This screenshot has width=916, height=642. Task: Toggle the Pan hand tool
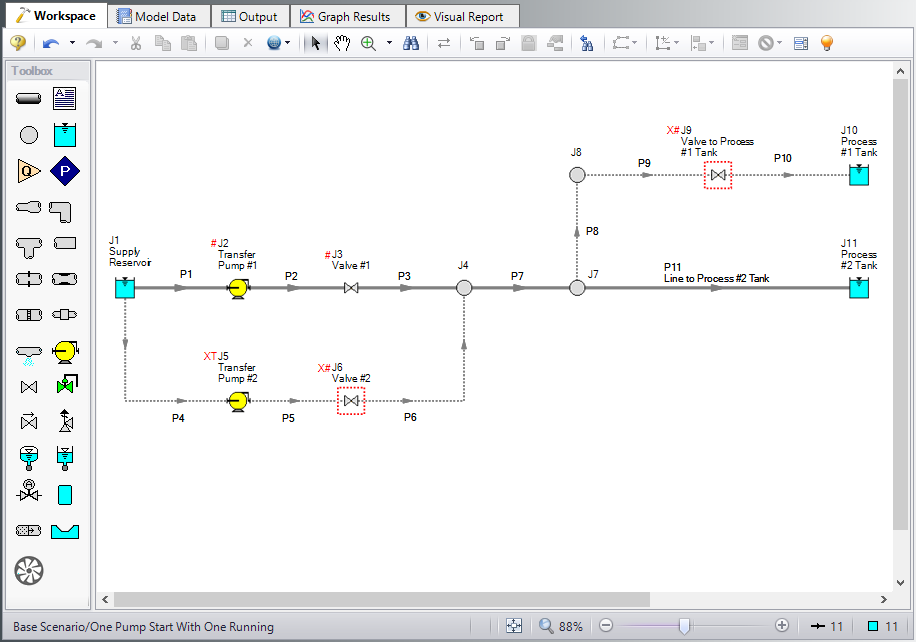pos(342,43)
